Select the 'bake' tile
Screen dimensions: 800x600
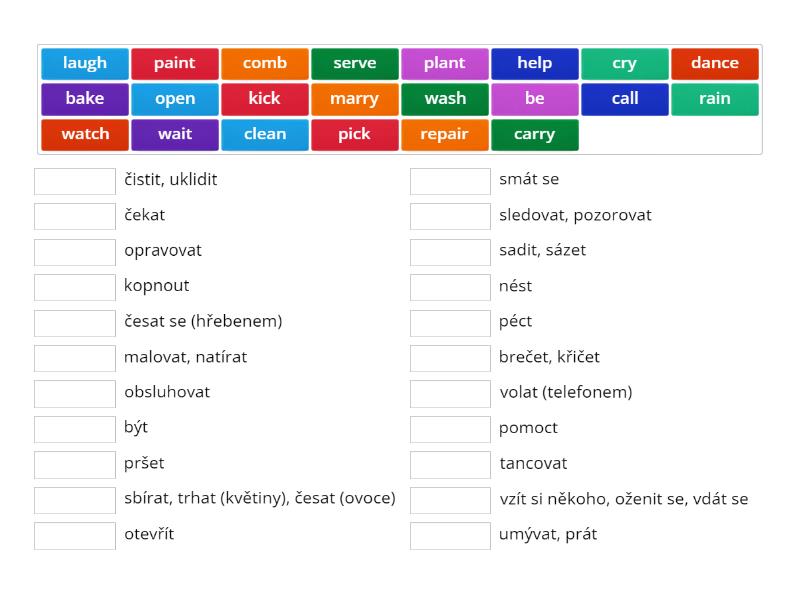(85, 98)
